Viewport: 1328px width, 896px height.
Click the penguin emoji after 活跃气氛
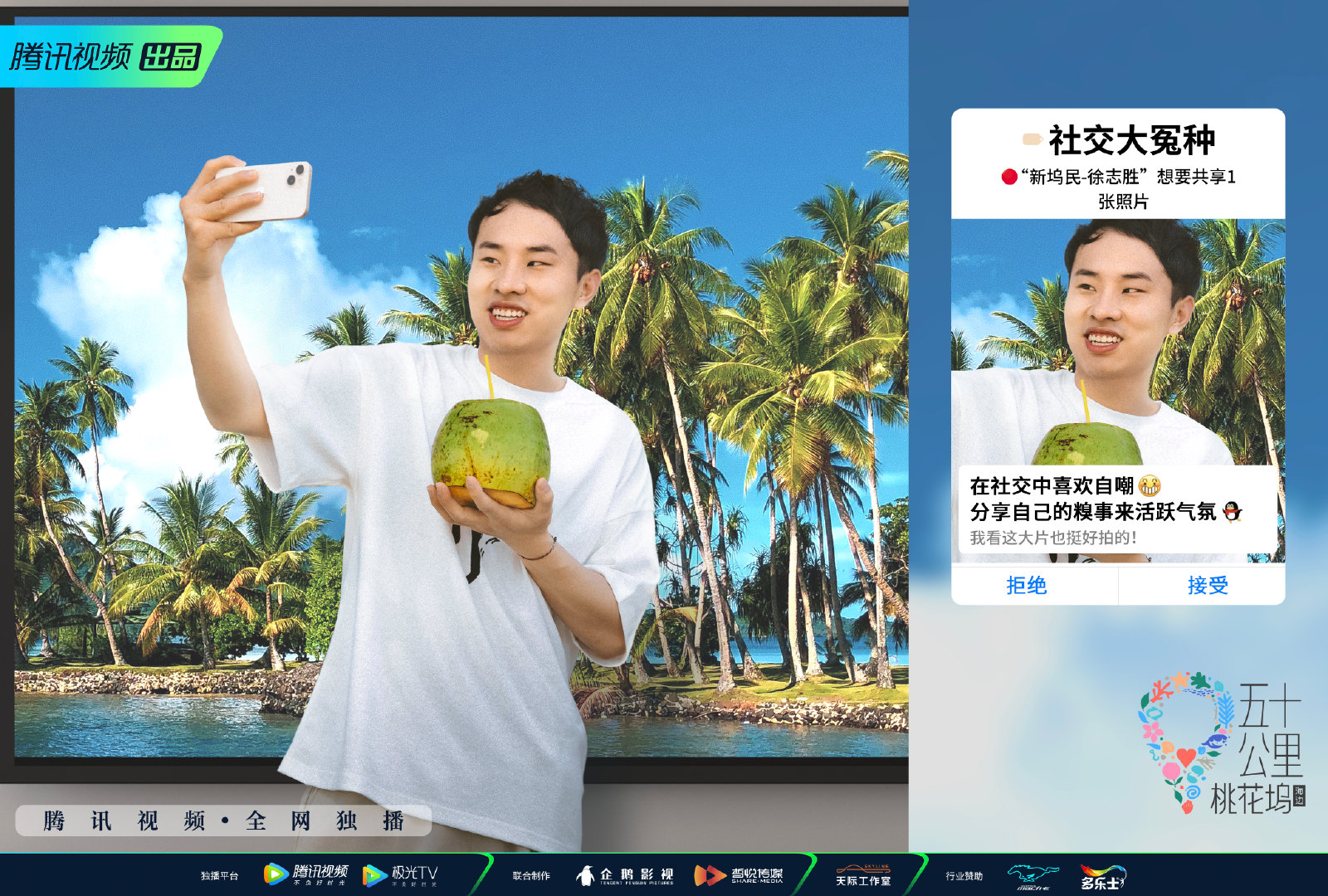[1233, 512]
